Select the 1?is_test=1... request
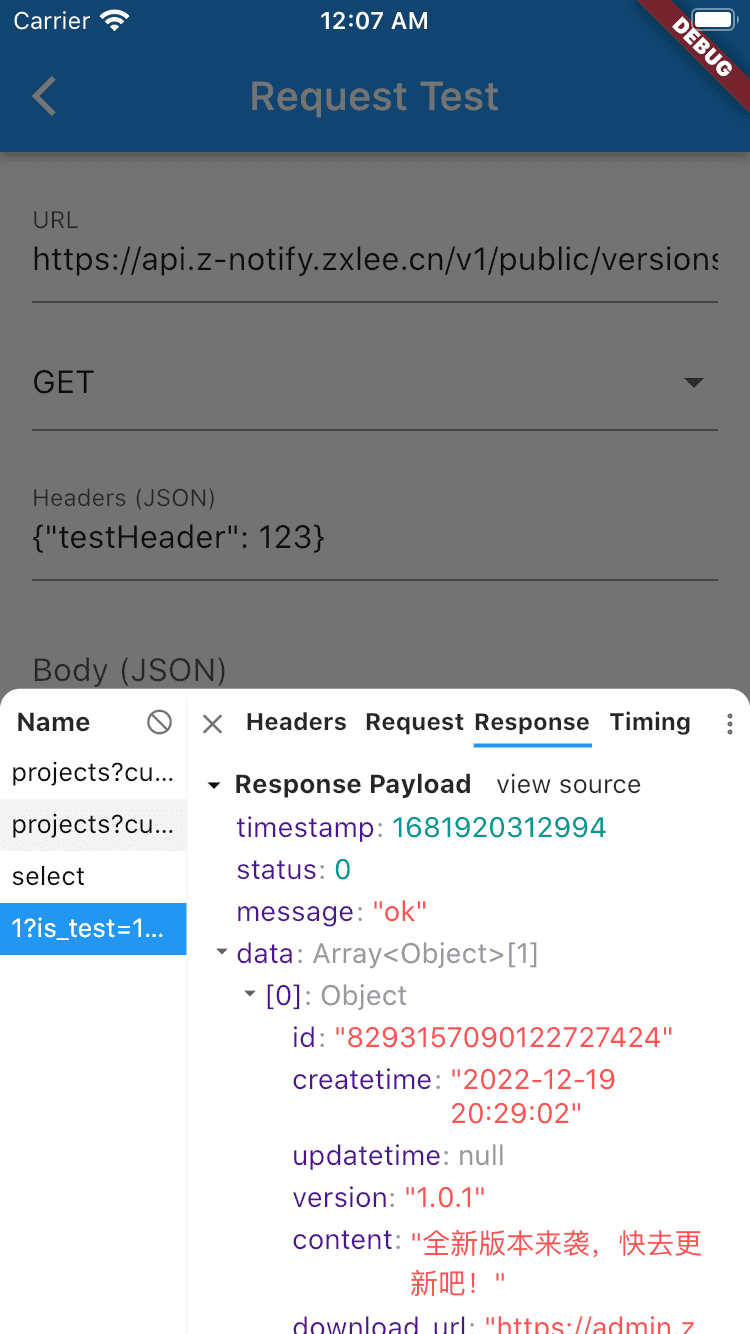The width and height of the screenshot is (750, 1334). pyautogui.click(x=93, y=928)
